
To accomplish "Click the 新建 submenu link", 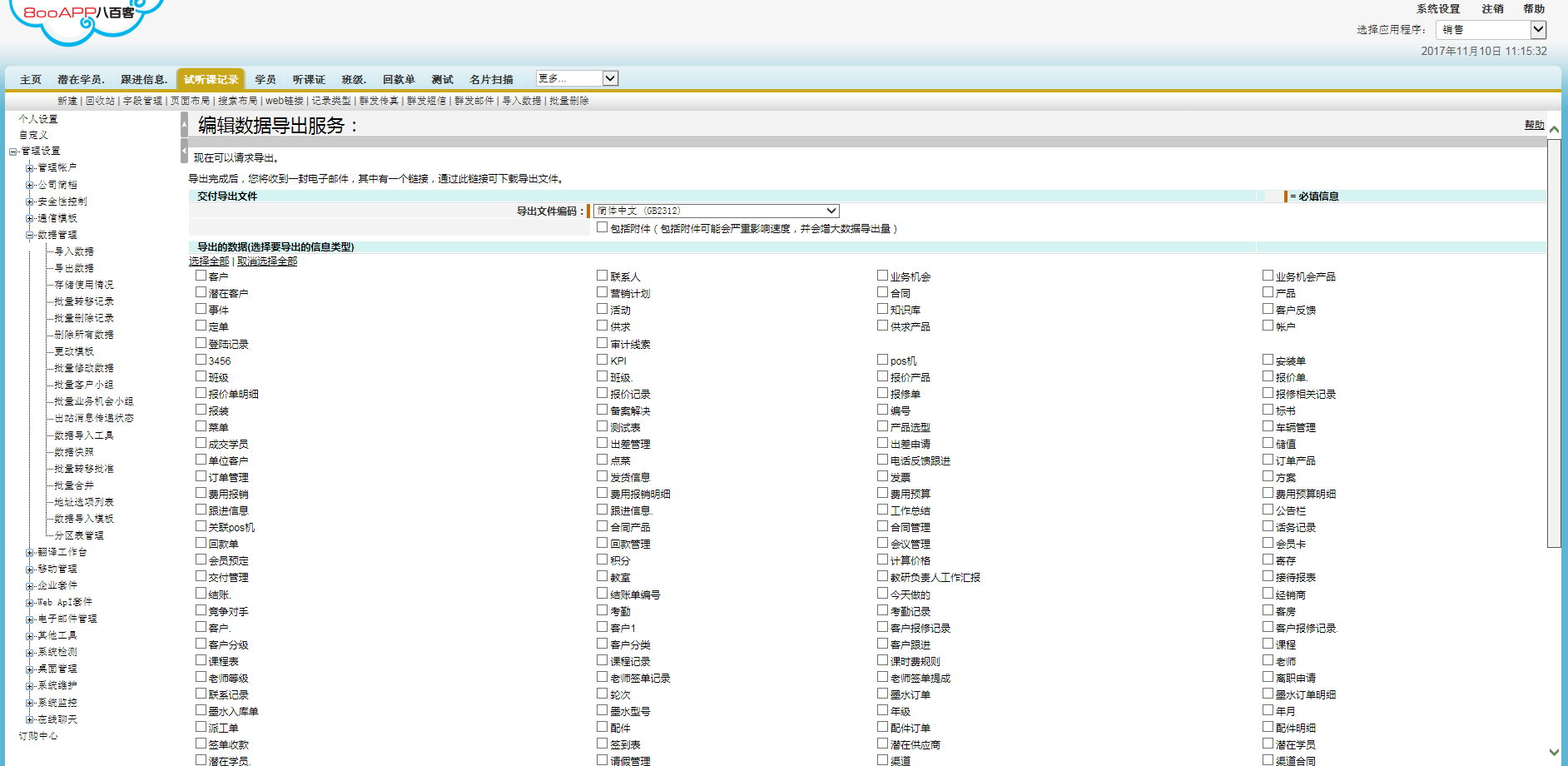I will (x=67, y=101).
